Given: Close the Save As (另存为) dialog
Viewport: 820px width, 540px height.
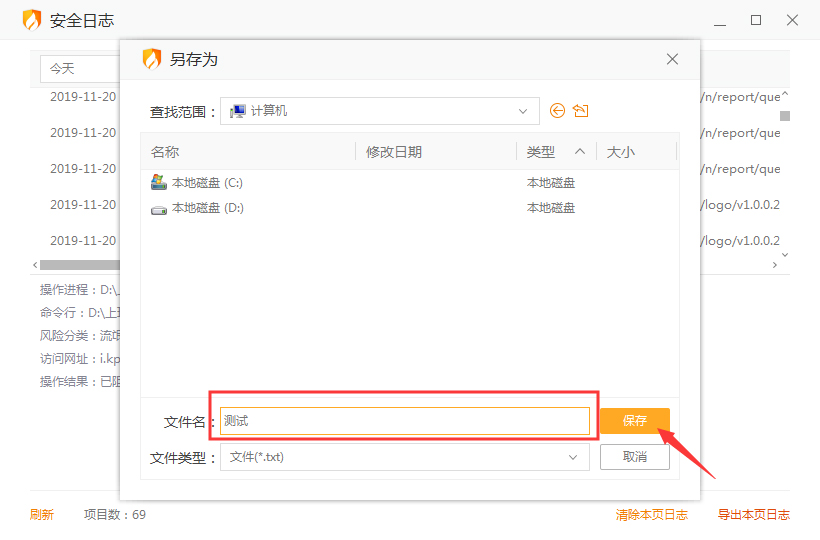Looking at the screenshot, I should (x=673, y=59).
